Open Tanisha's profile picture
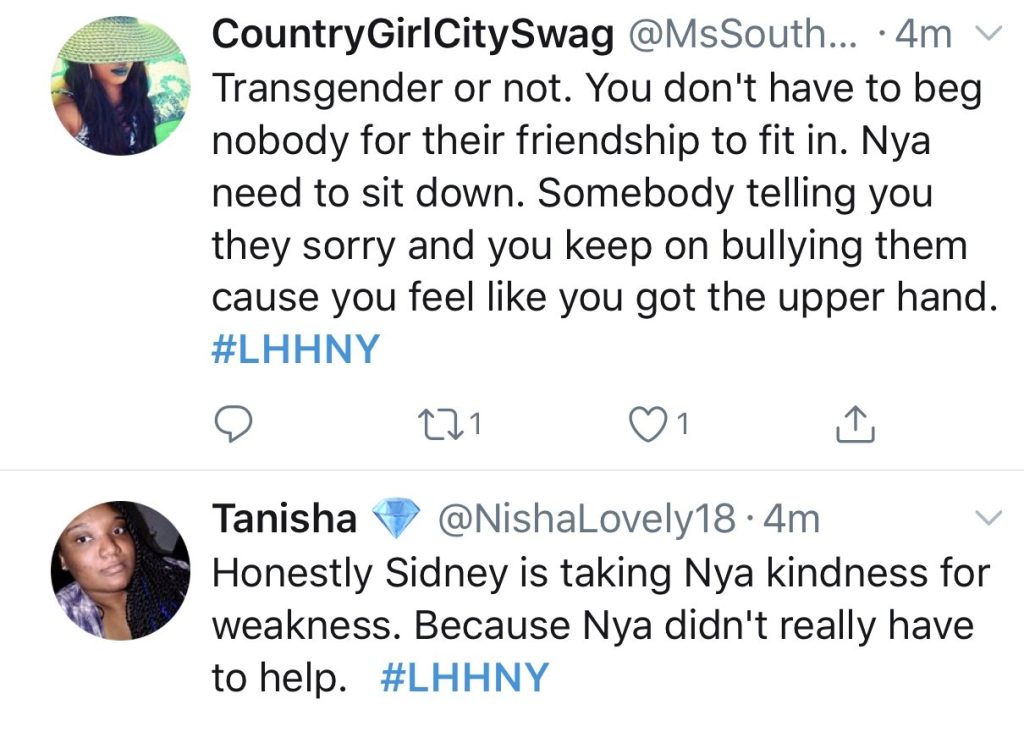This screenshot has width=1024, height=732. pyautogui.click(x=121, y=570)
